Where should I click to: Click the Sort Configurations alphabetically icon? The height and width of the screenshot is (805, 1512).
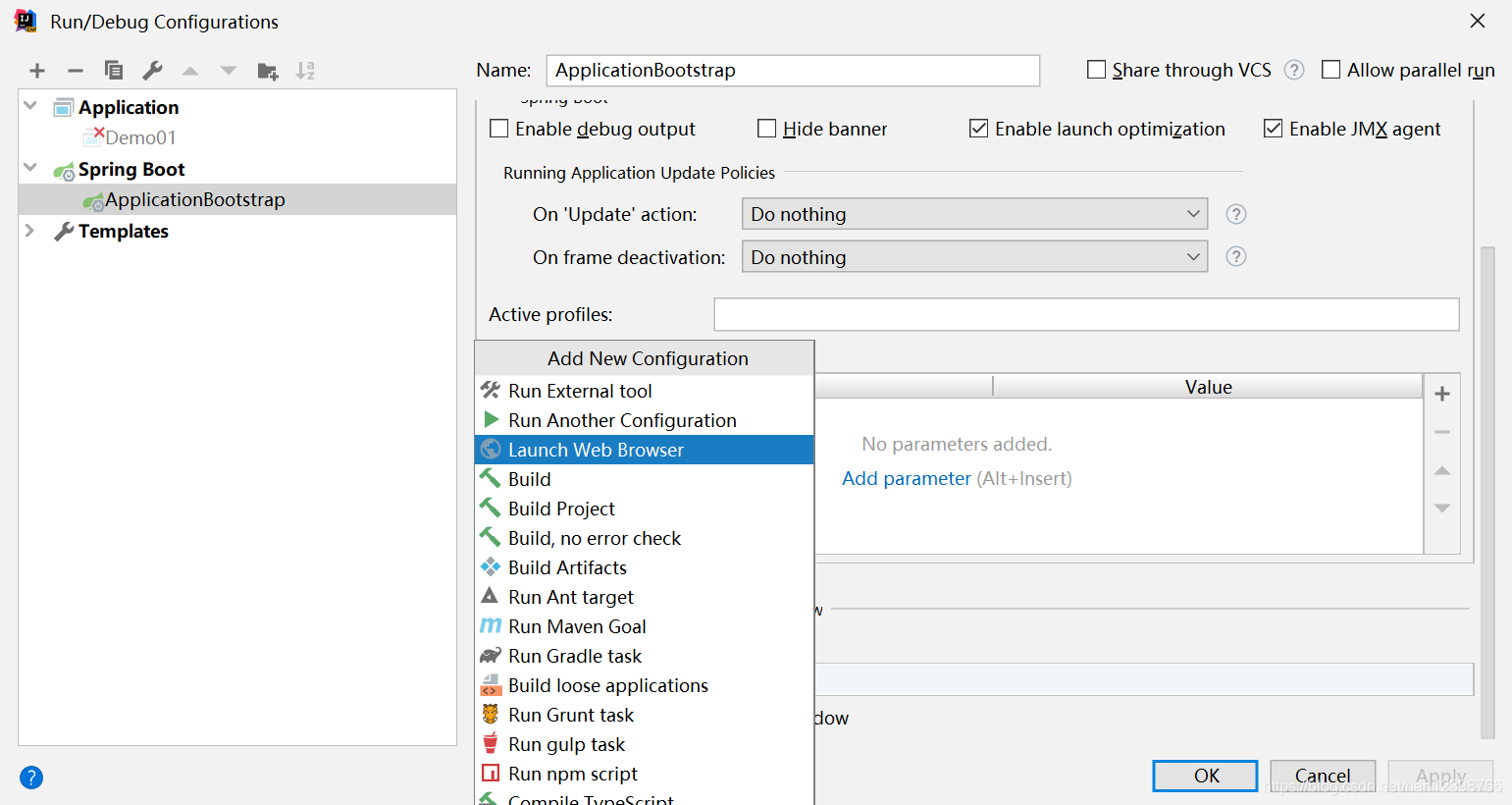pyautogui.click(x=305, y=71)
